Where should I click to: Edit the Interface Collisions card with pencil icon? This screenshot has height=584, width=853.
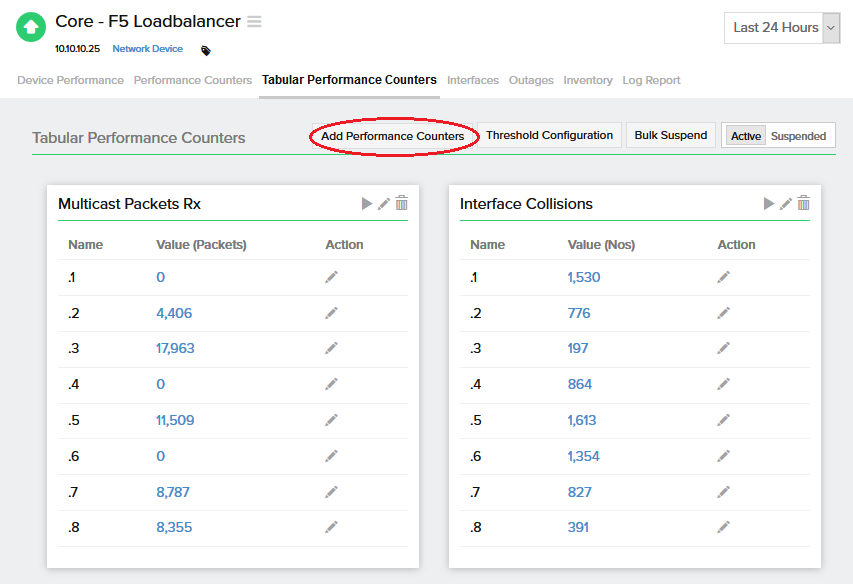click(x=786, y=203)
